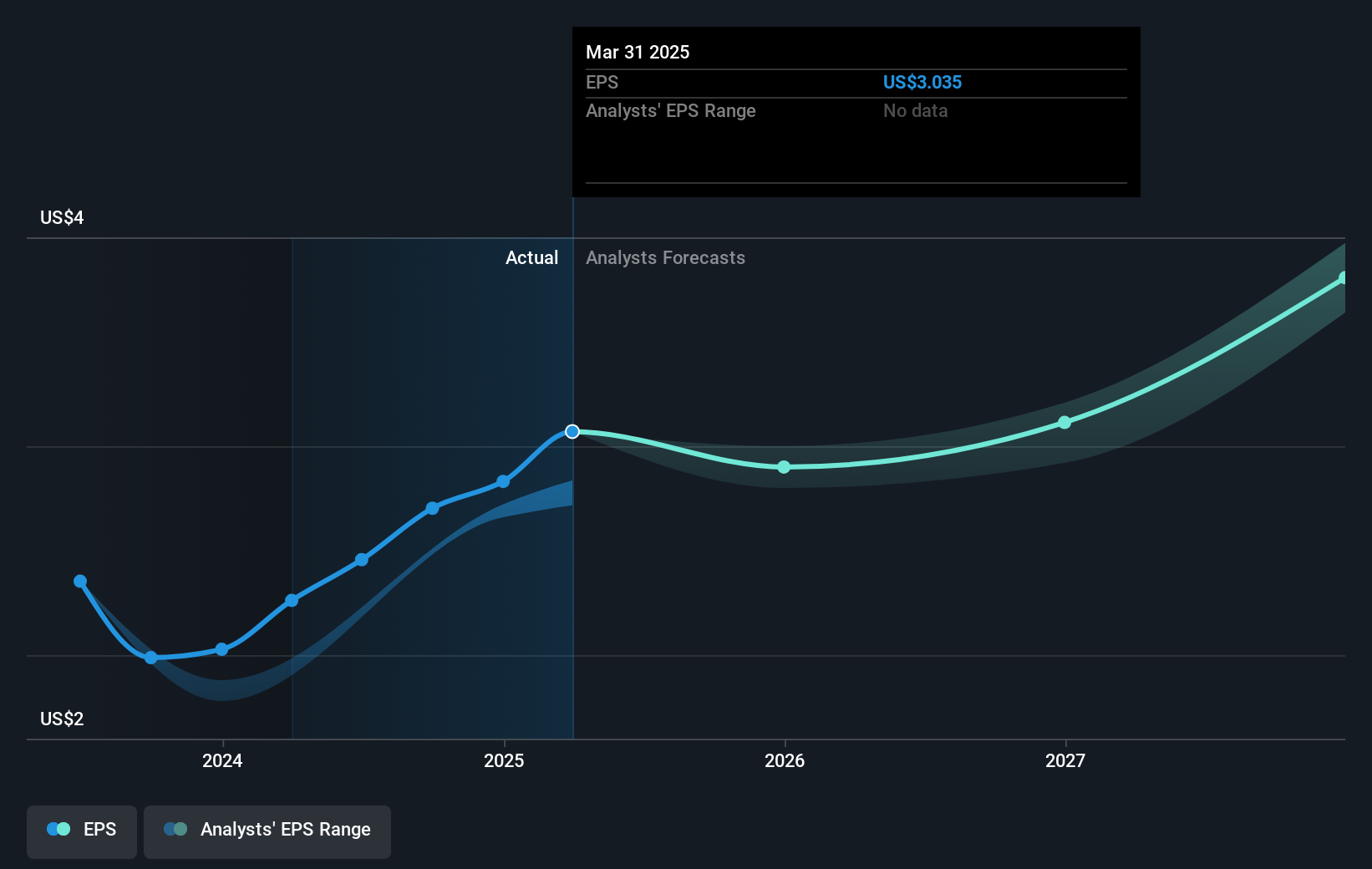1372x869 pixels.
Task: Click the 2025 x-axis label
Action: click(504, 760)
